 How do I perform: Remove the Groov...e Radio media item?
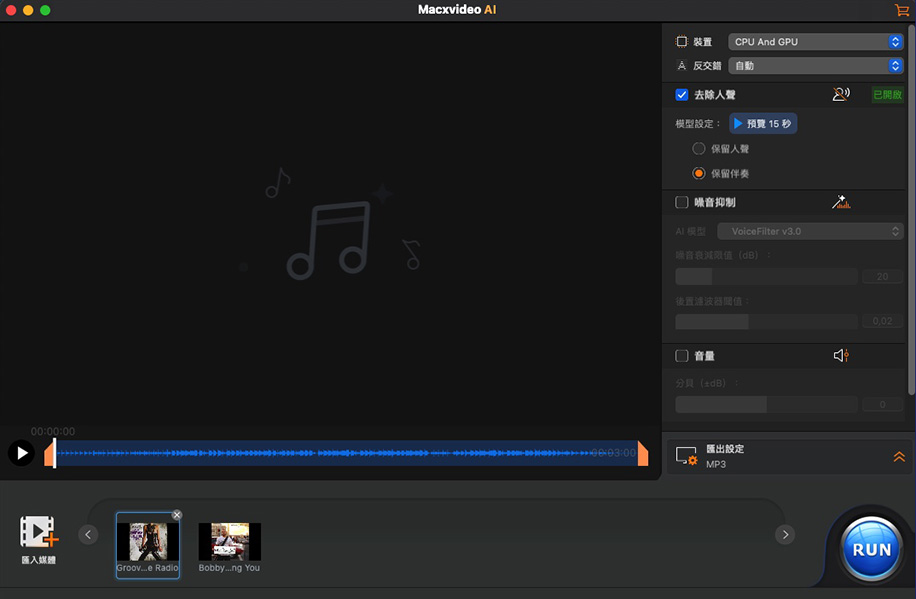click(177, 515)
